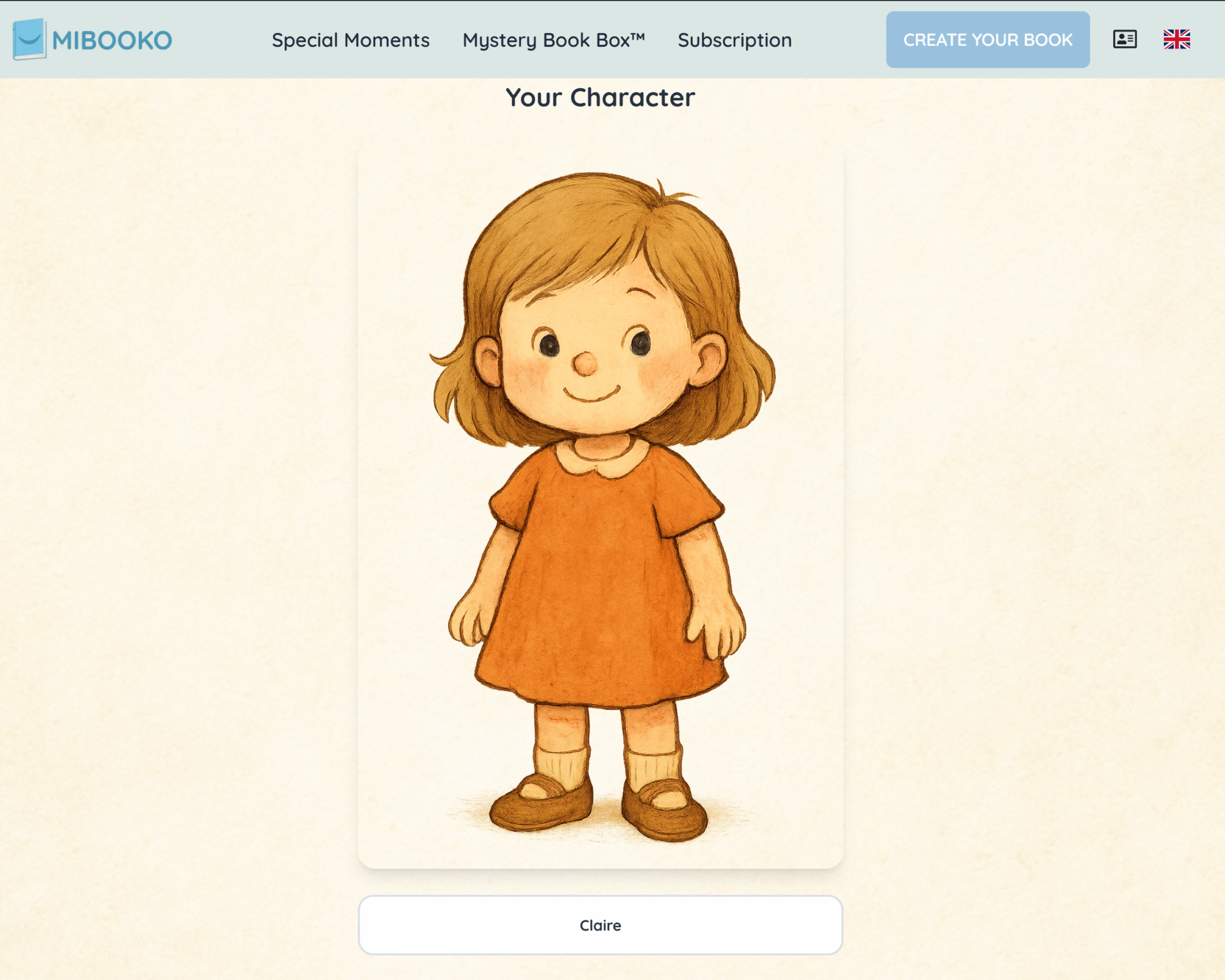Click the Your Character heading
The image size is (1225, 980).
pos(600,98)
